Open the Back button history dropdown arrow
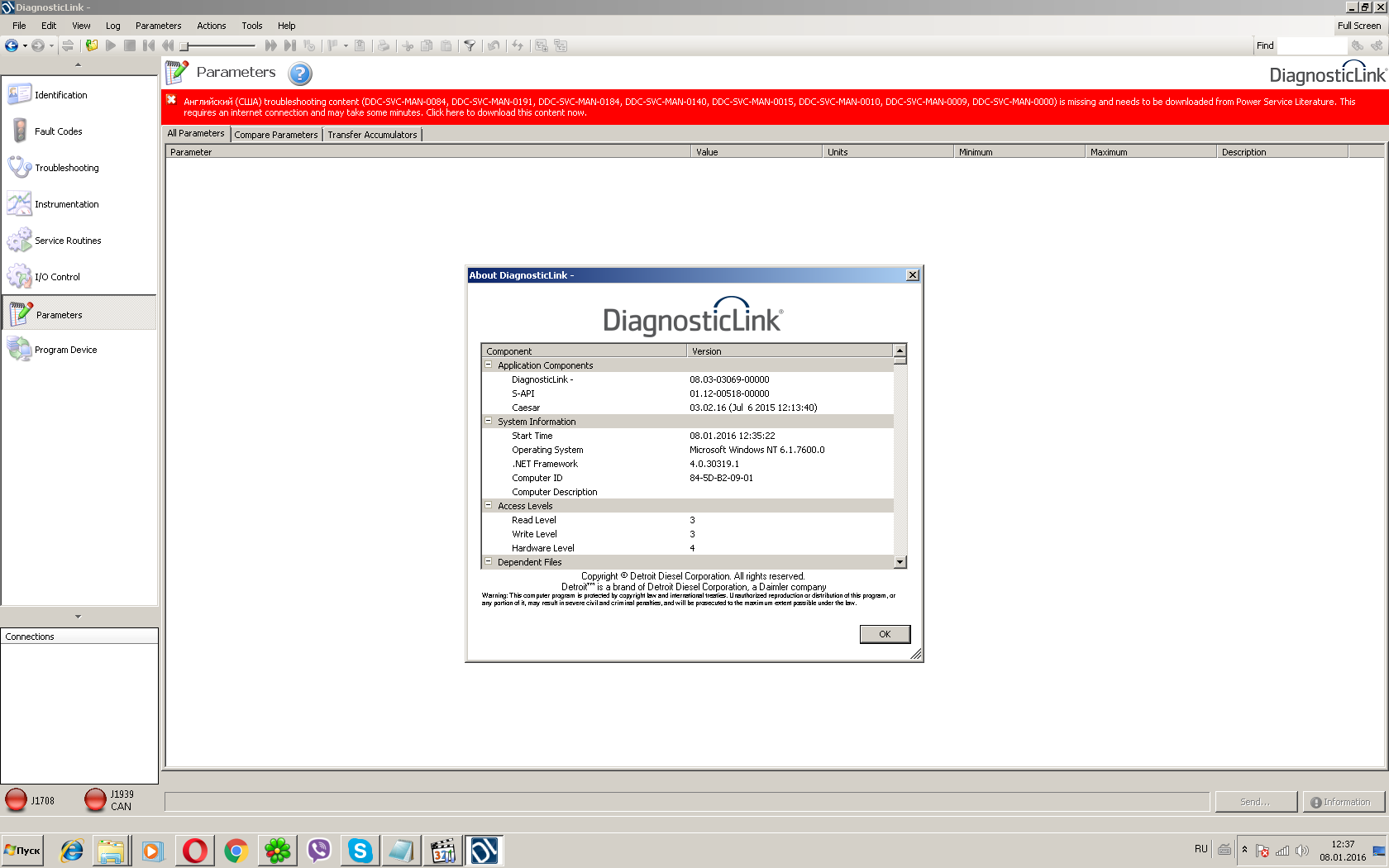Viewport: 1389px width, 868px height. (25, 46)
